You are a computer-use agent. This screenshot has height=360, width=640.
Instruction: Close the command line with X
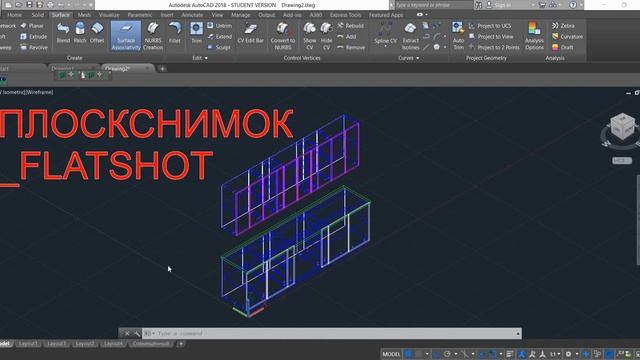coord(127,333)
